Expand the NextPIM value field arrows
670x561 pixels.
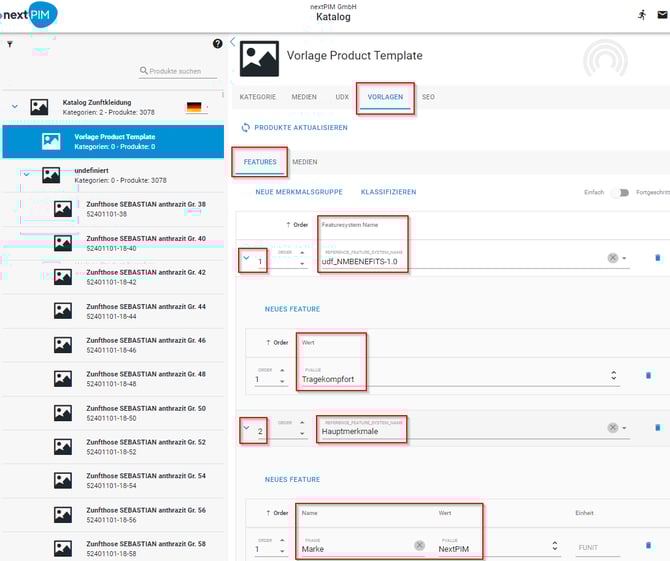555,545
